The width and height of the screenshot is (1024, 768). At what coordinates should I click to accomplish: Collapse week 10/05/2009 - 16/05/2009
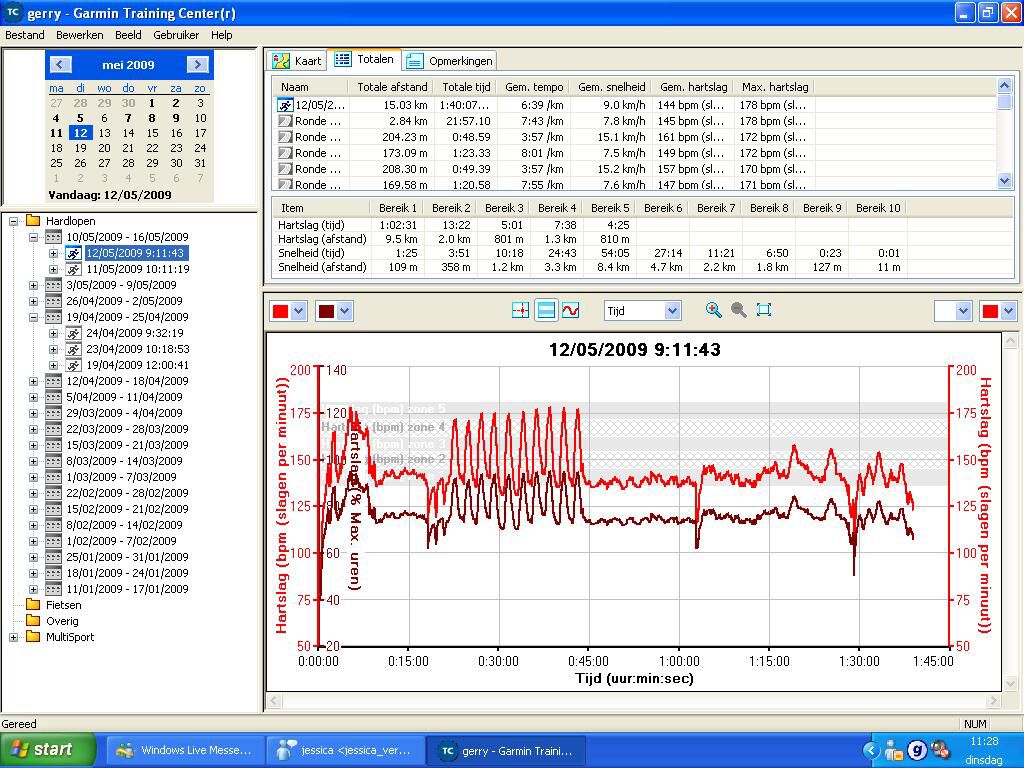(x=33, y=237)
